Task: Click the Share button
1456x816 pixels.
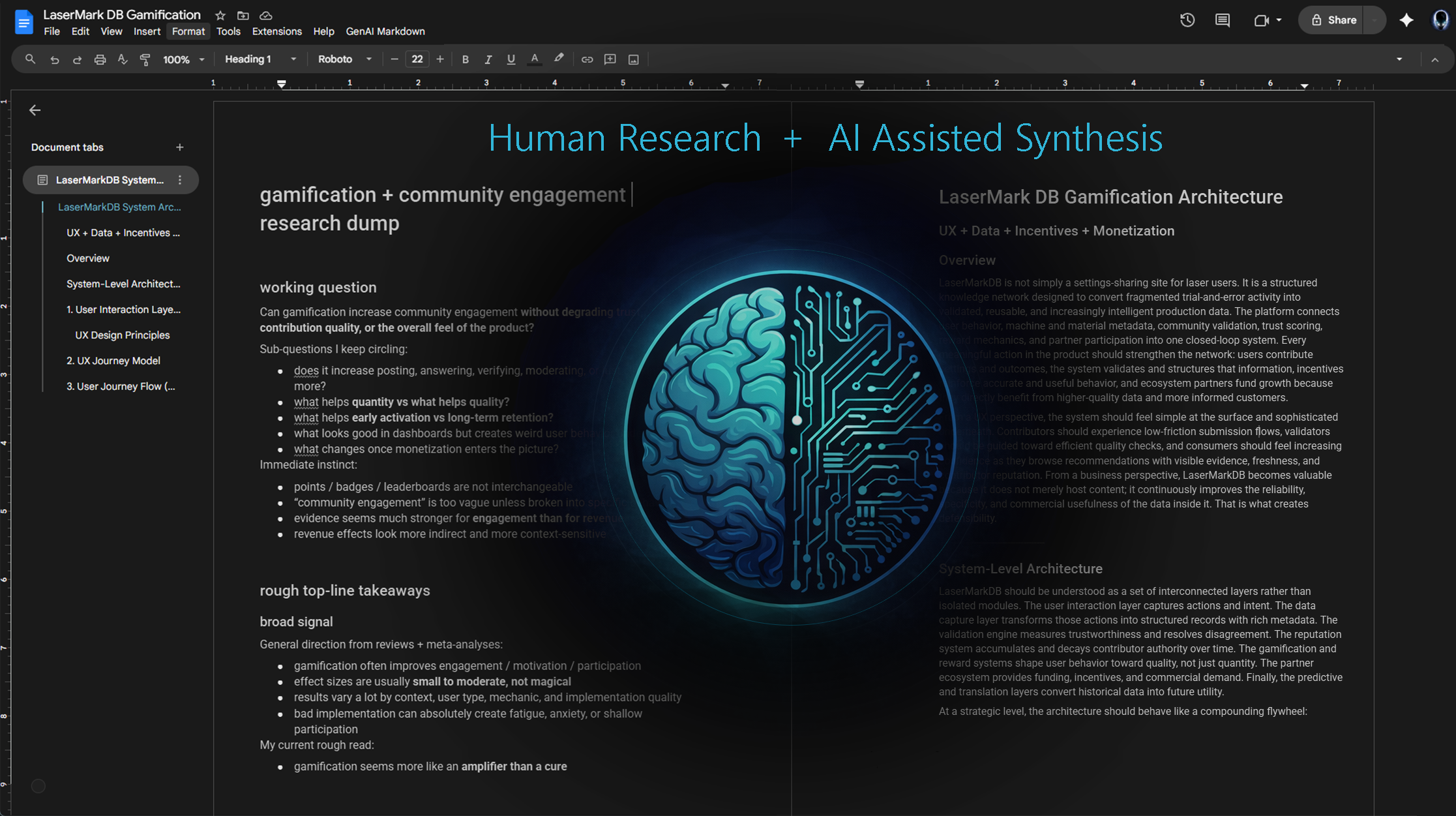Action: tap(1333, 20)
